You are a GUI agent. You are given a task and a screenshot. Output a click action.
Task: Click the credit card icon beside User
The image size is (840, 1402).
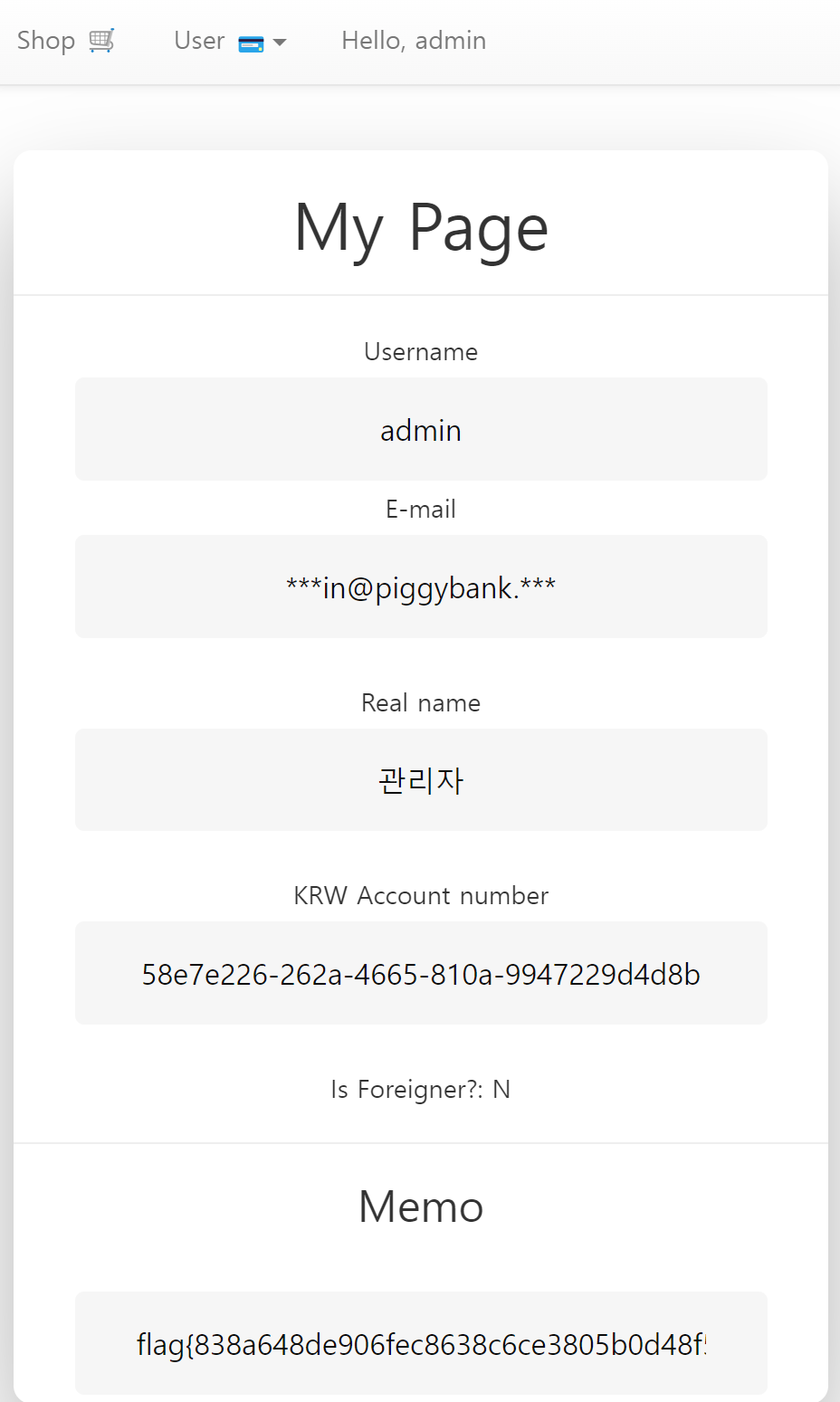251,41
